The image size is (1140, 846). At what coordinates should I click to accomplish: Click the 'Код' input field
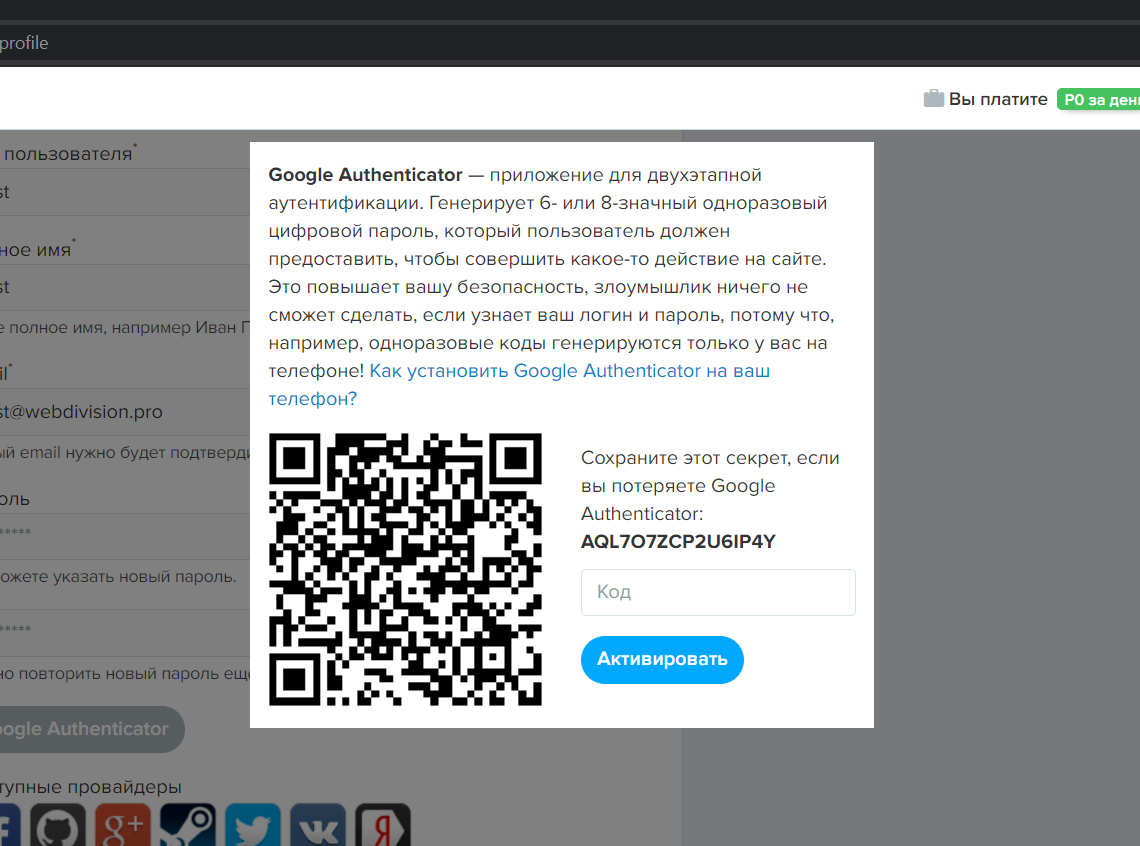coord(718,592)
